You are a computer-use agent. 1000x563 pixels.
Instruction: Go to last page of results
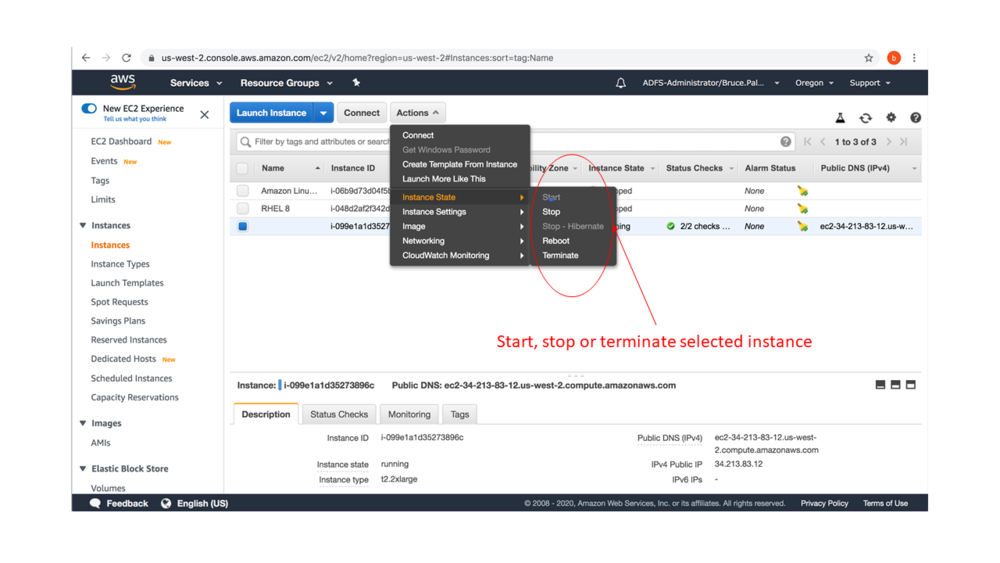[x=904, y=142]
